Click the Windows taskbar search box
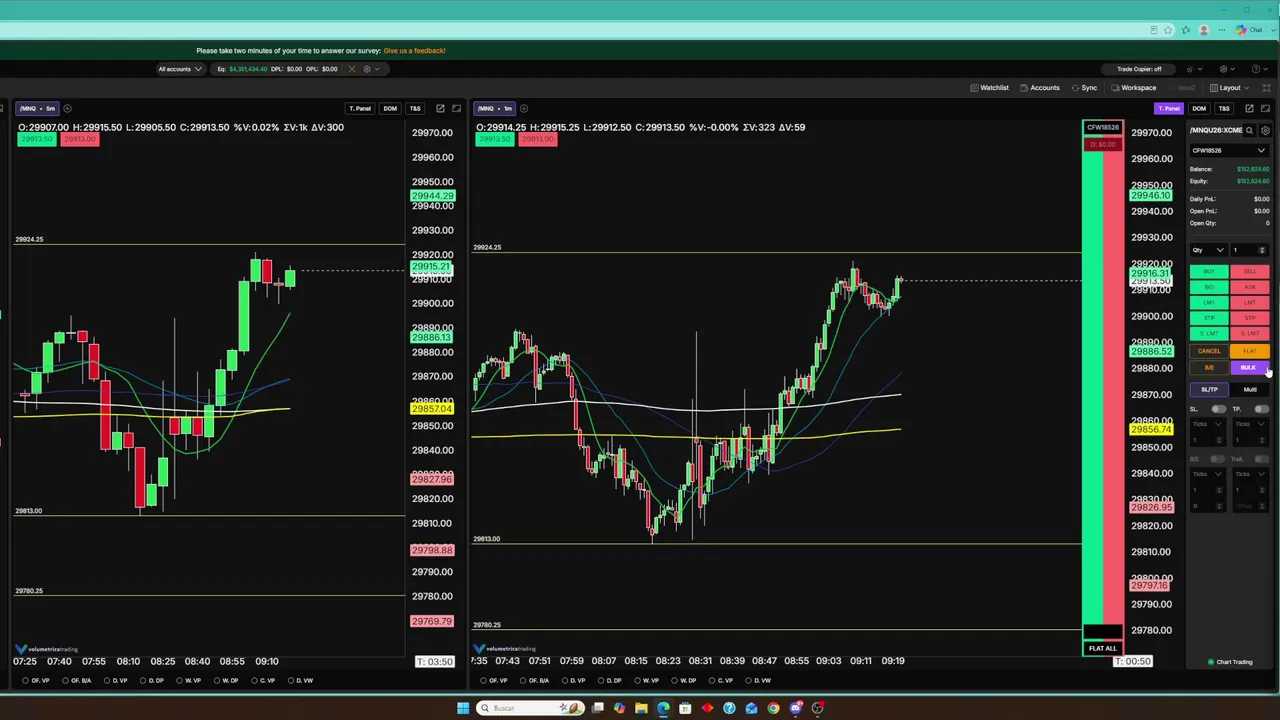This screenshot has height=720, width=1280. click(530, 708)
